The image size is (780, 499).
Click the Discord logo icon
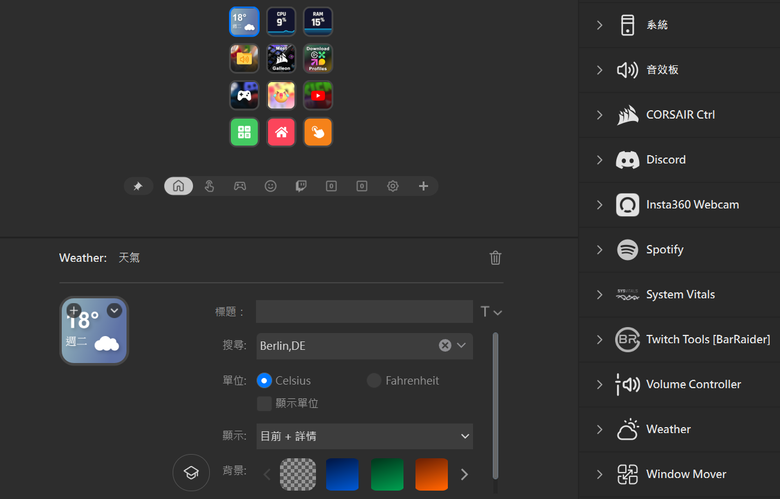click(628, 160)
